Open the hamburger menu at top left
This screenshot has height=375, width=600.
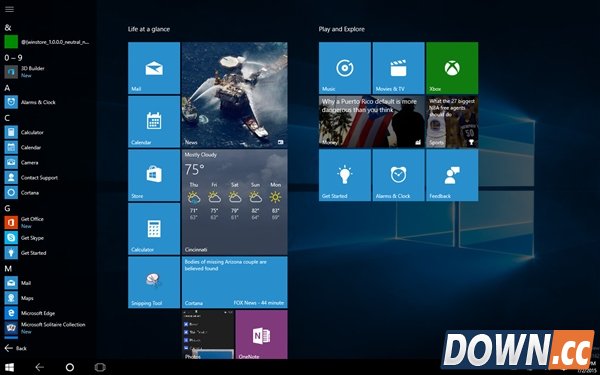coord(10,9)
